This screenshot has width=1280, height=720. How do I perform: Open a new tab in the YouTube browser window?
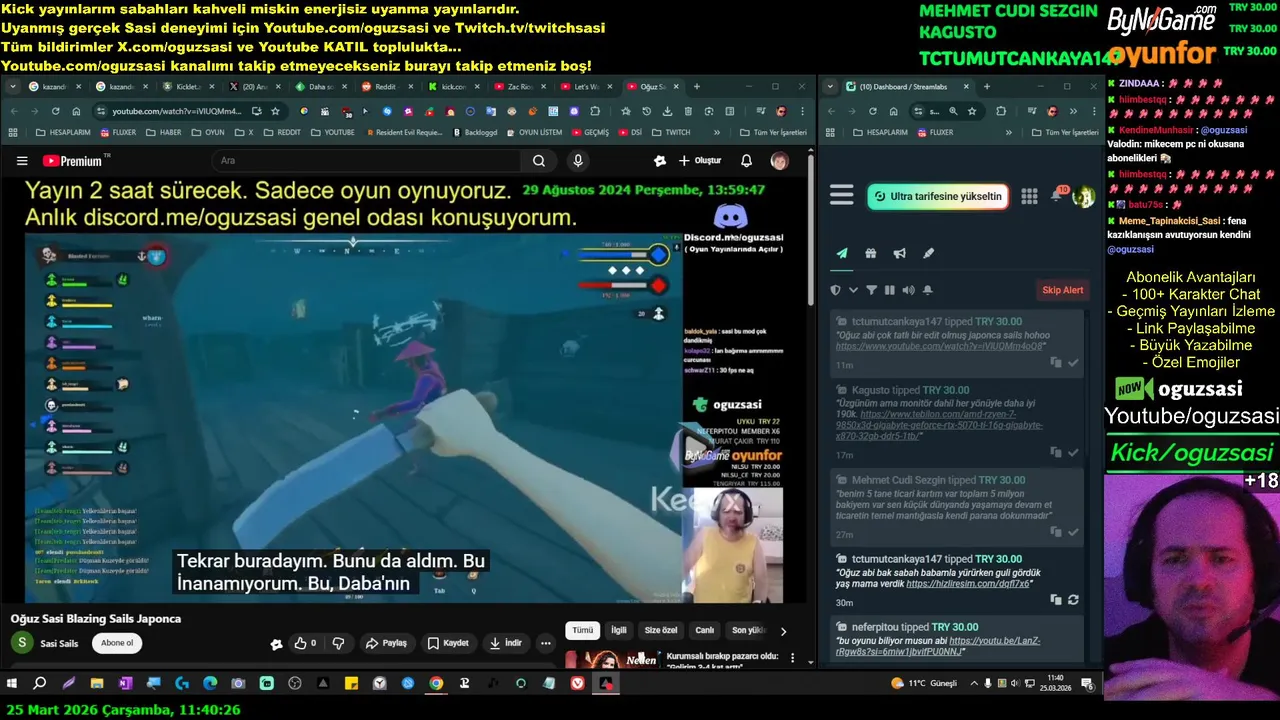[697, 87]
